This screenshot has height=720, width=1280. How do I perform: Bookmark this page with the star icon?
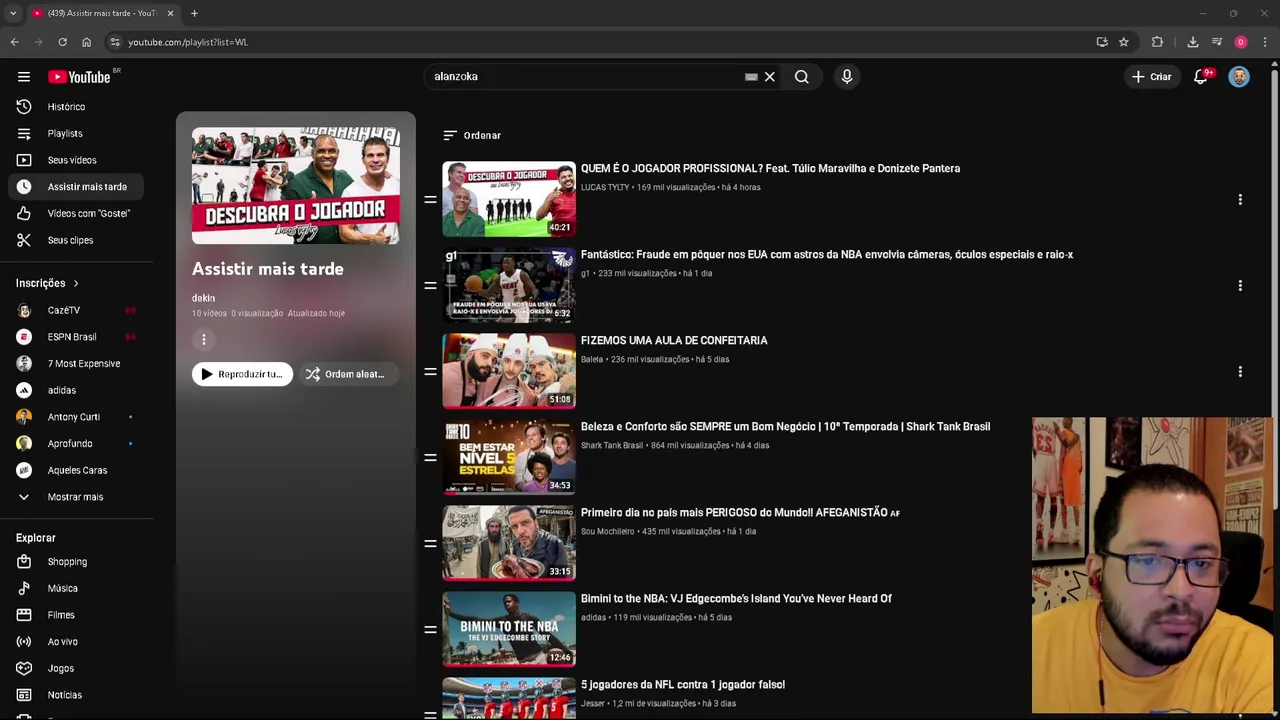[x=1124, y=42]
